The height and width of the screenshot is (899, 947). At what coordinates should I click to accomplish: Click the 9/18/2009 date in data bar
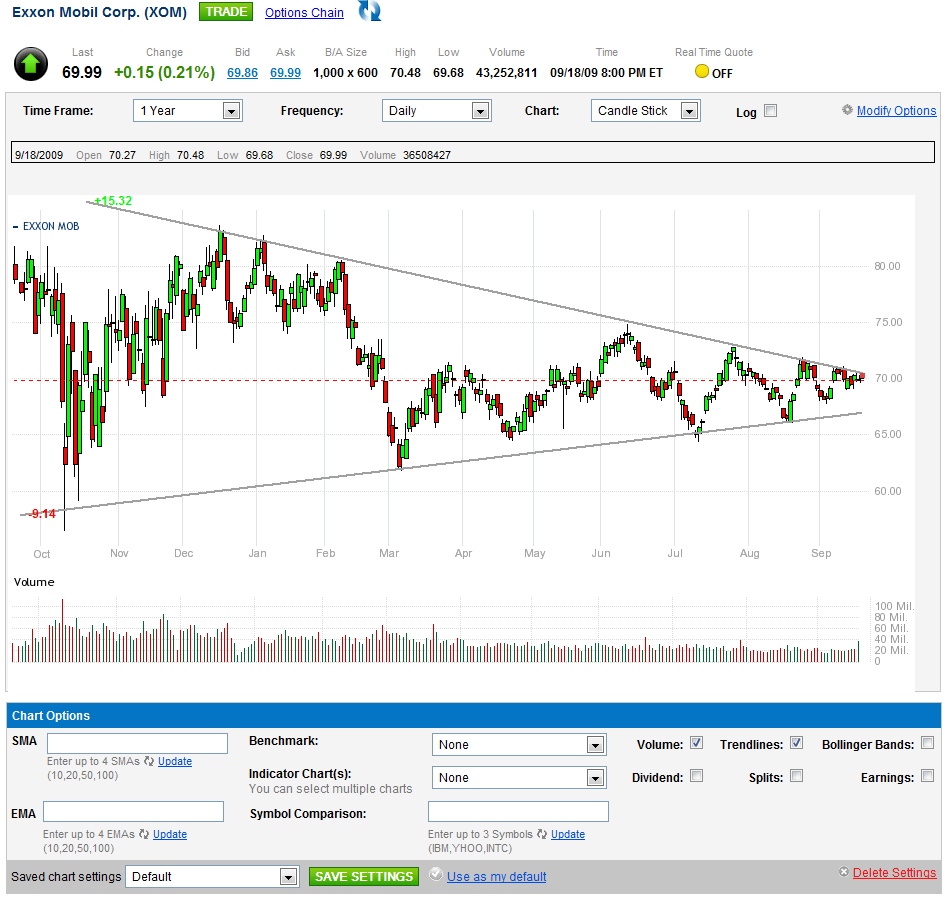point(39,155)
